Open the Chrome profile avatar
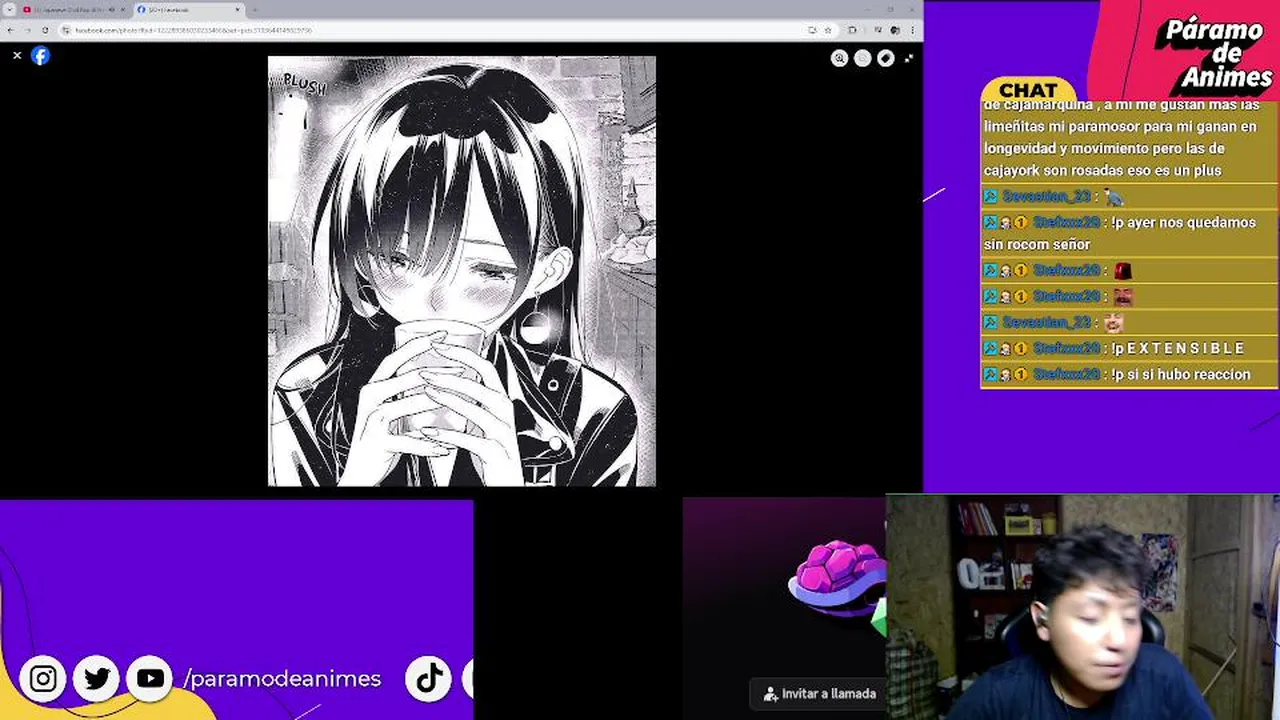This screenshot has width=1280, height=720. pyautogui.click(x=894, y=30)
